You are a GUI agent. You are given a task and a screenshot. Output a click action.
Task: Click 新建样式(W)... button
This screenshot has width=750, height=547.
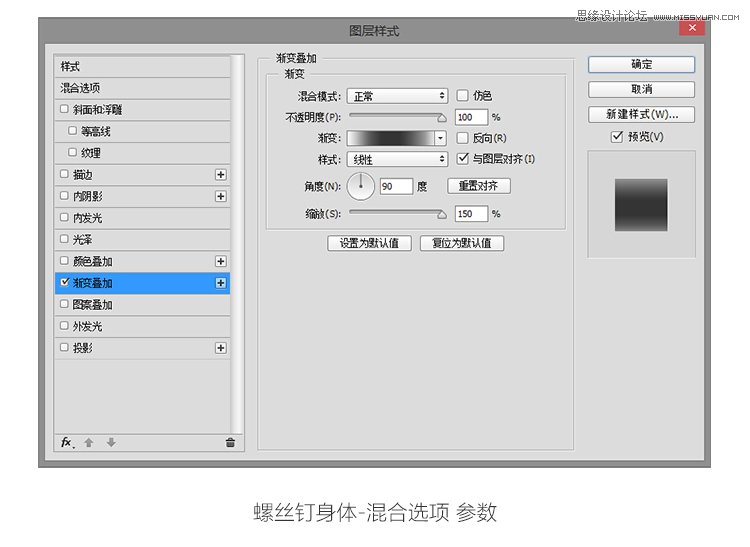click(x=641, y=114)
